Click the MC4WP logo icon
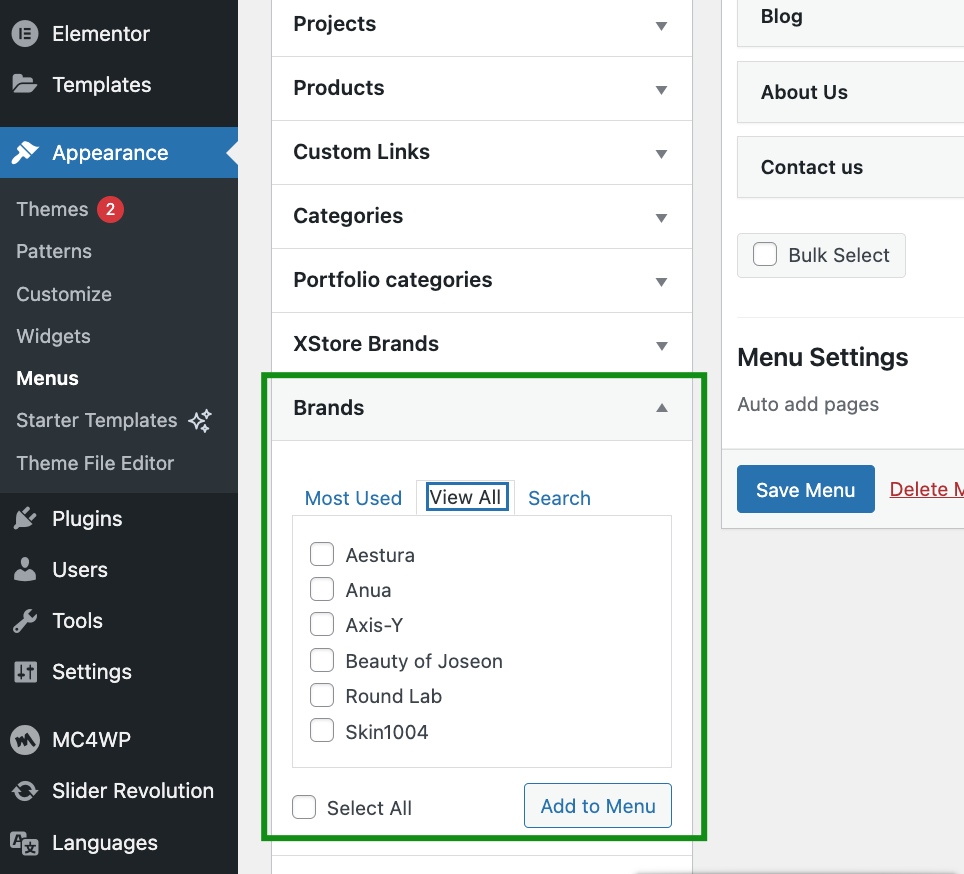 [x=25, y=740]
